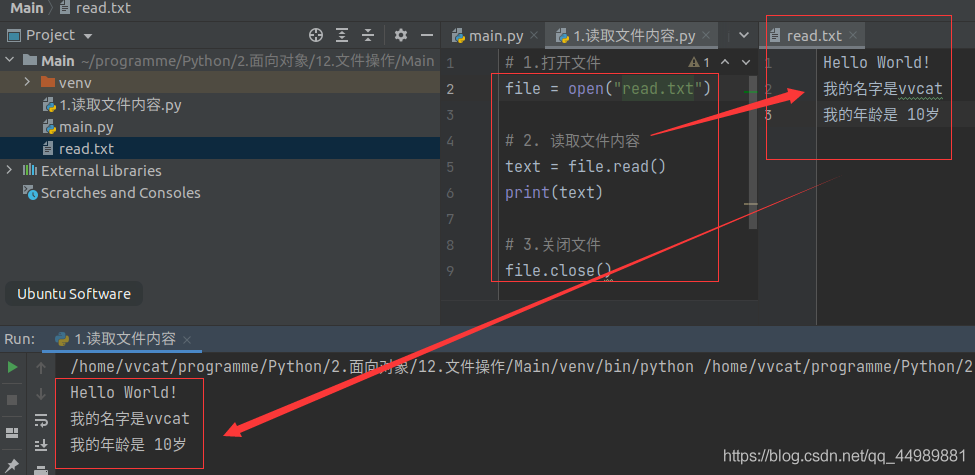975x475 pixels.
Task: Stop the running process in Run panel
Action: (12, 399)
